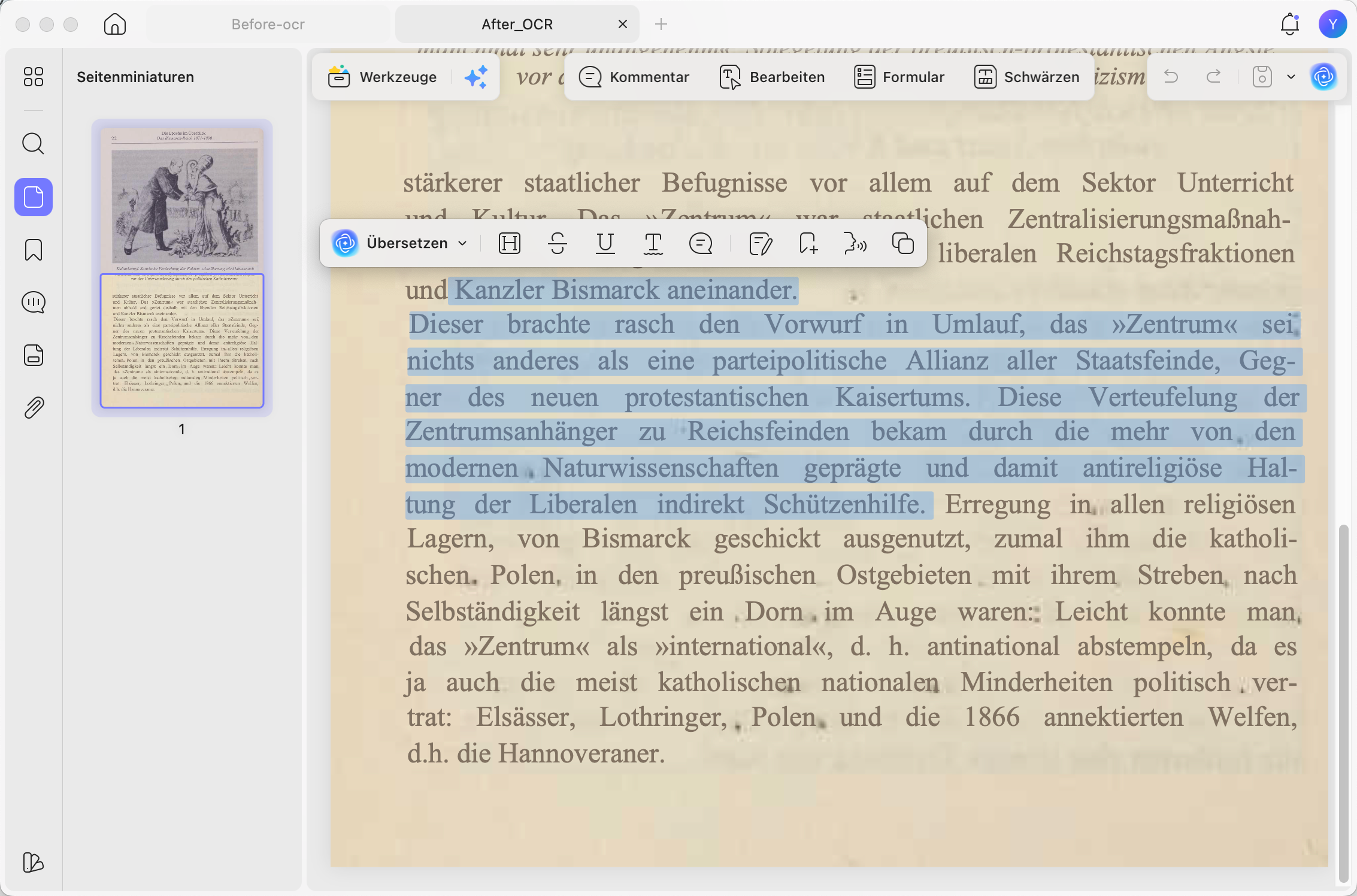1357x896 pixels.
Task: Click the word "Minderheiten" in the document
Action: coord(1037,683)
